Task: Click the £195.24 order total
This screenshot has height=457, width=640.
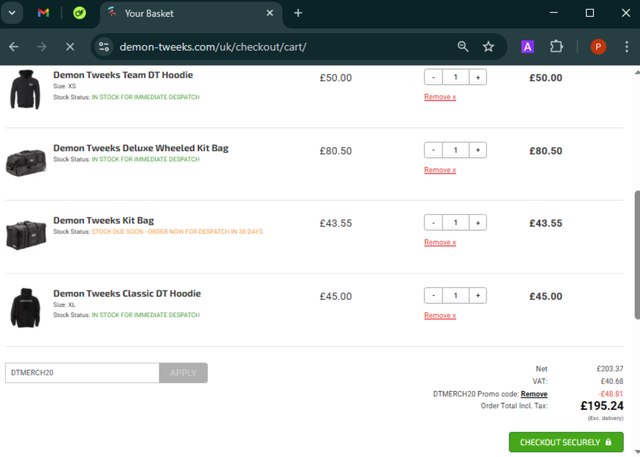Action: click(x=602, y=406)
